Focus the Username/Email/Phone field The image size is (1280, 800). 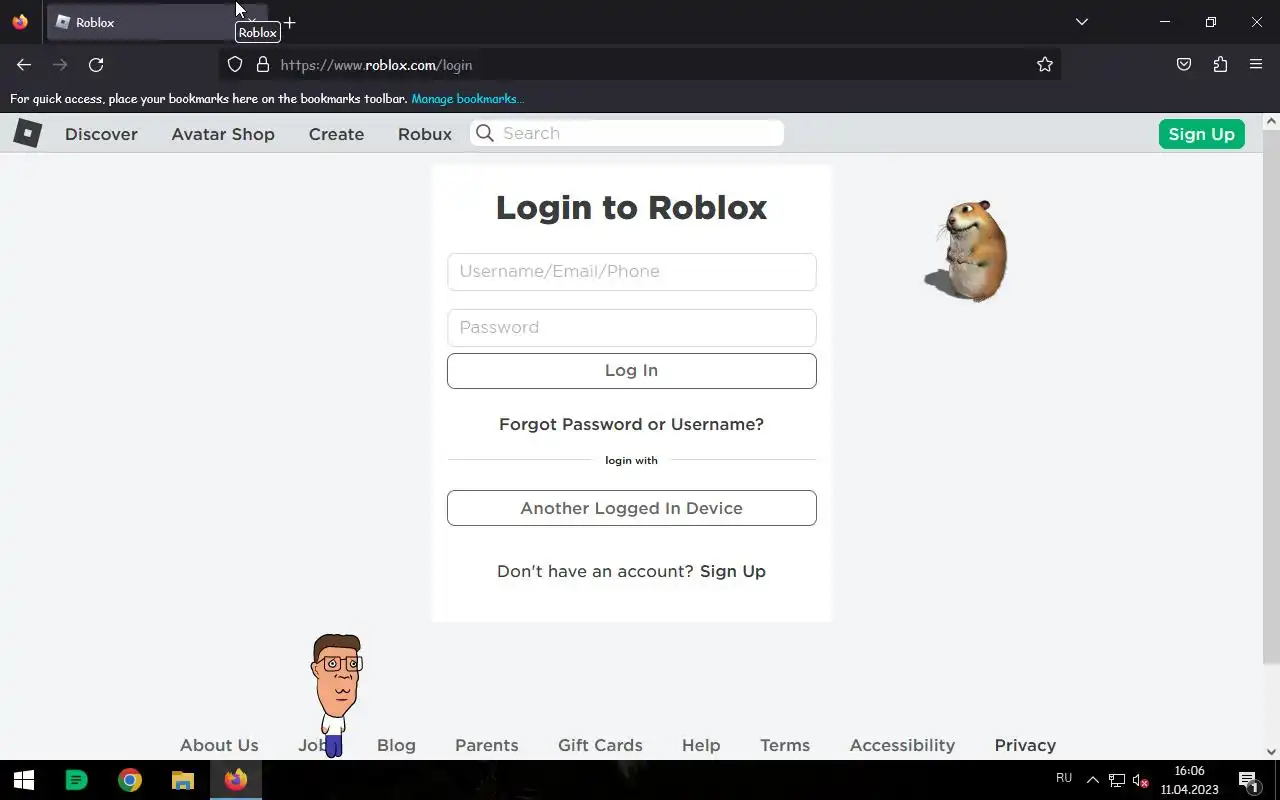tap(632, 272)
